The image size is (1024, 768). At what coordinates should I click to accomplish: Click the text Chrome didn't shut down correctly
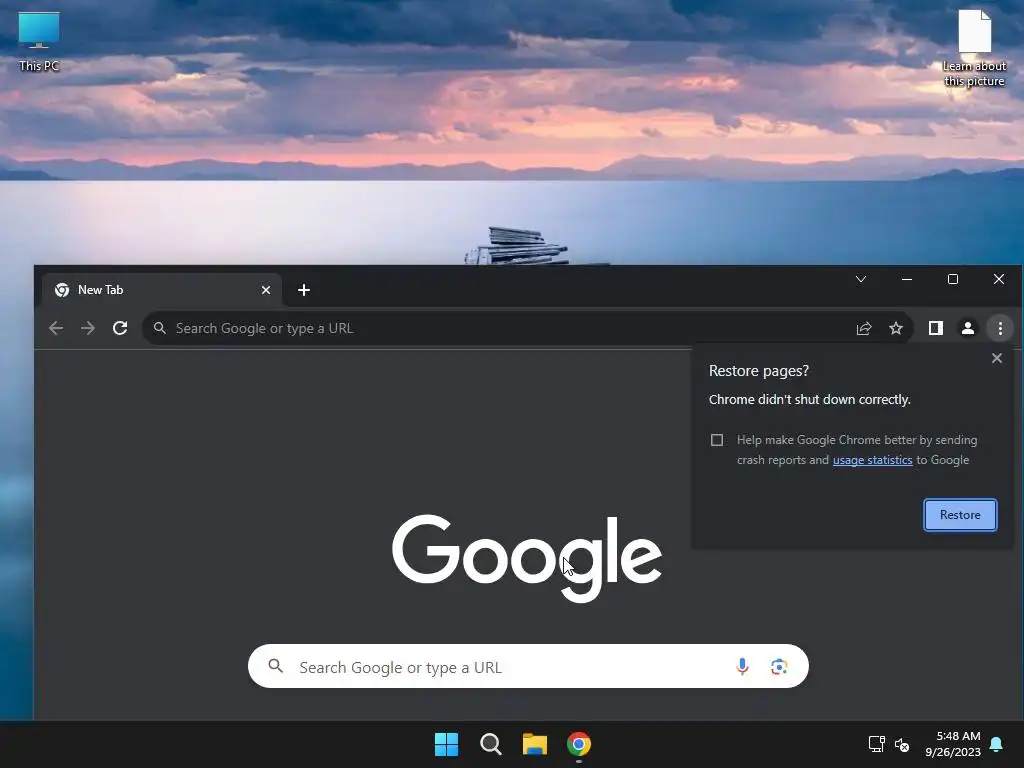pyautogui.click(x=809, y=400)
